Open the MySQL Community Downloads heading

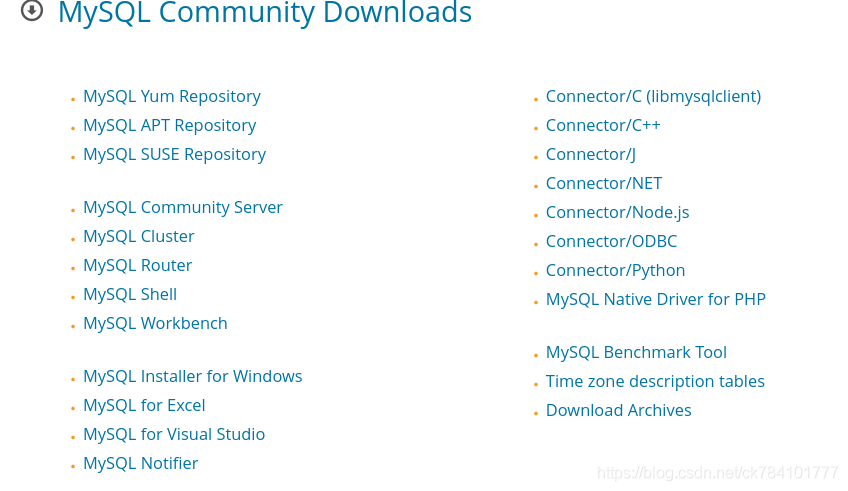coord(265,12)
